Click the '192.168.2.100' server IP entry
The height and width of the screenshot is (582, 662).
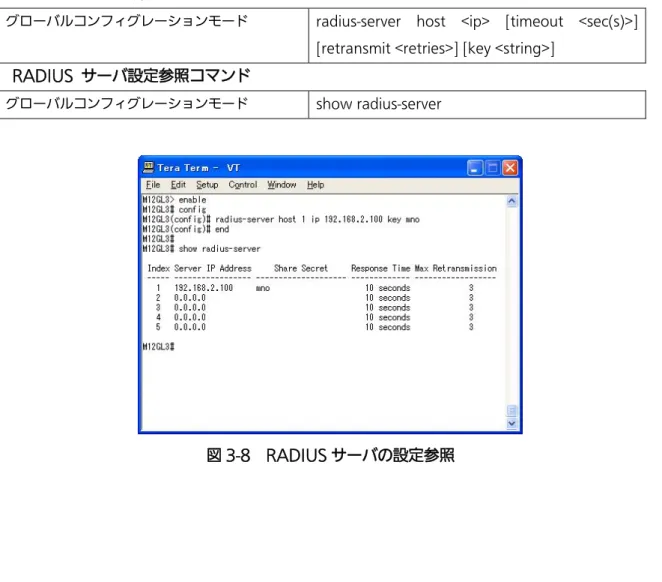pos(203,288)
